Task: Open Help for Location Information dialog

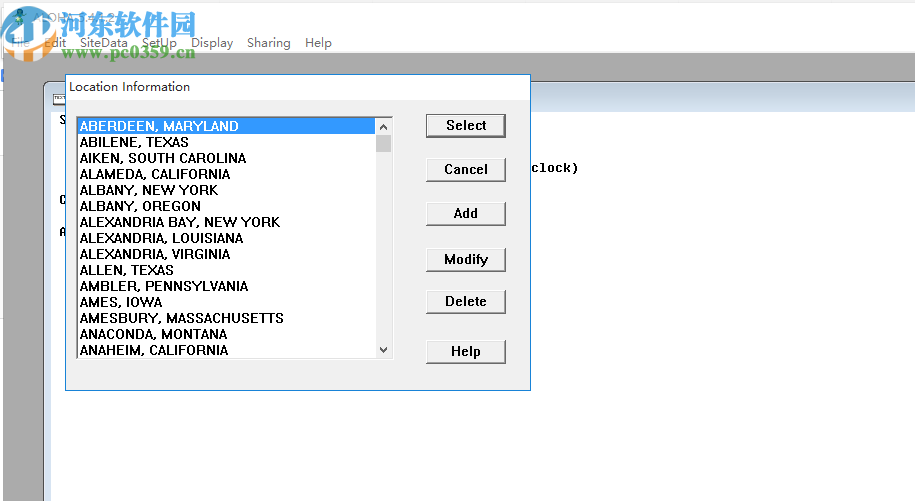Action: tap(466, 352)
